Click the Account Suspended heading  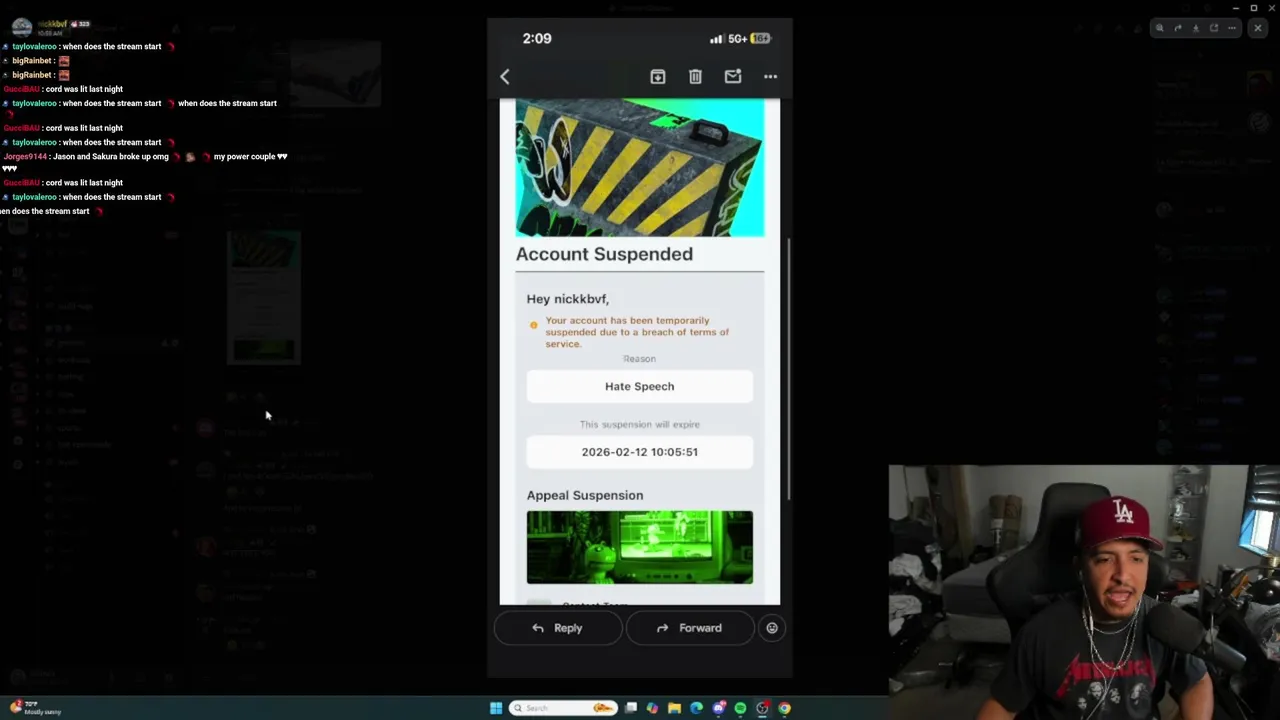604,254
